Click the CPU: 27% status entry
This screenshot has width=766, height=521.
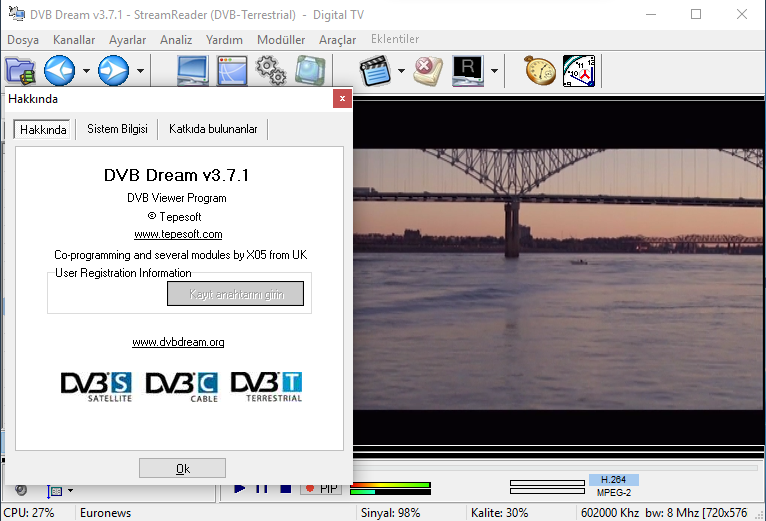tap(28, 513)
